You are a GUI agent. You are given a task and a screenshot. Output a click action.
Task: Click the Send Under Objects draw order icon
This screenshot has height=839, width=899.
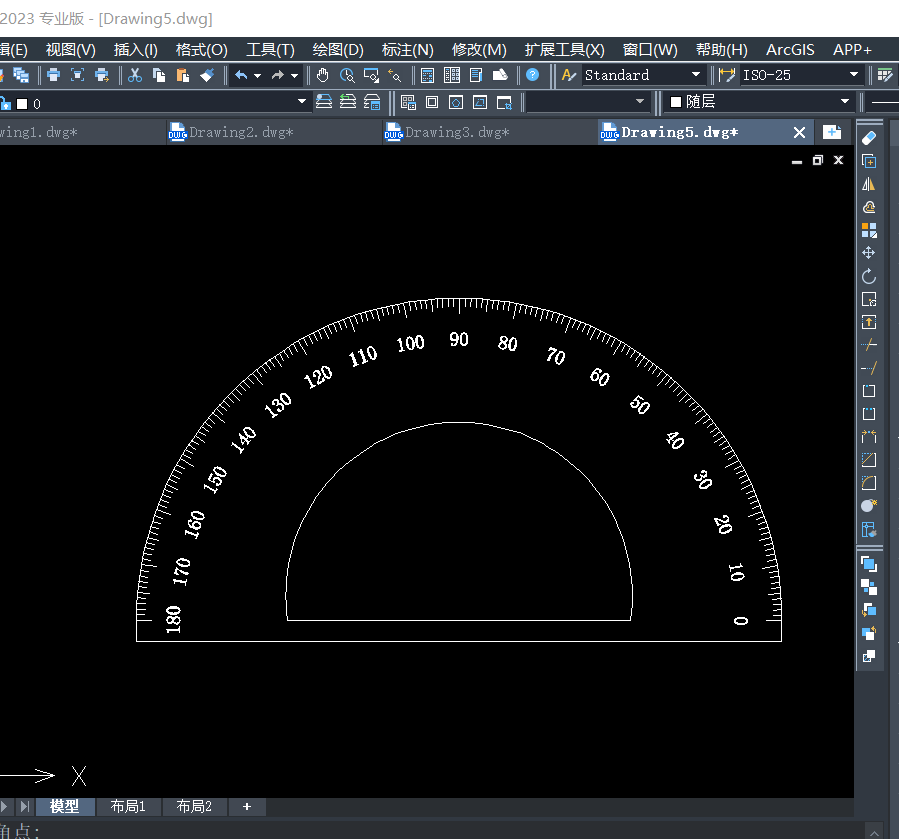tap(869, 633)
